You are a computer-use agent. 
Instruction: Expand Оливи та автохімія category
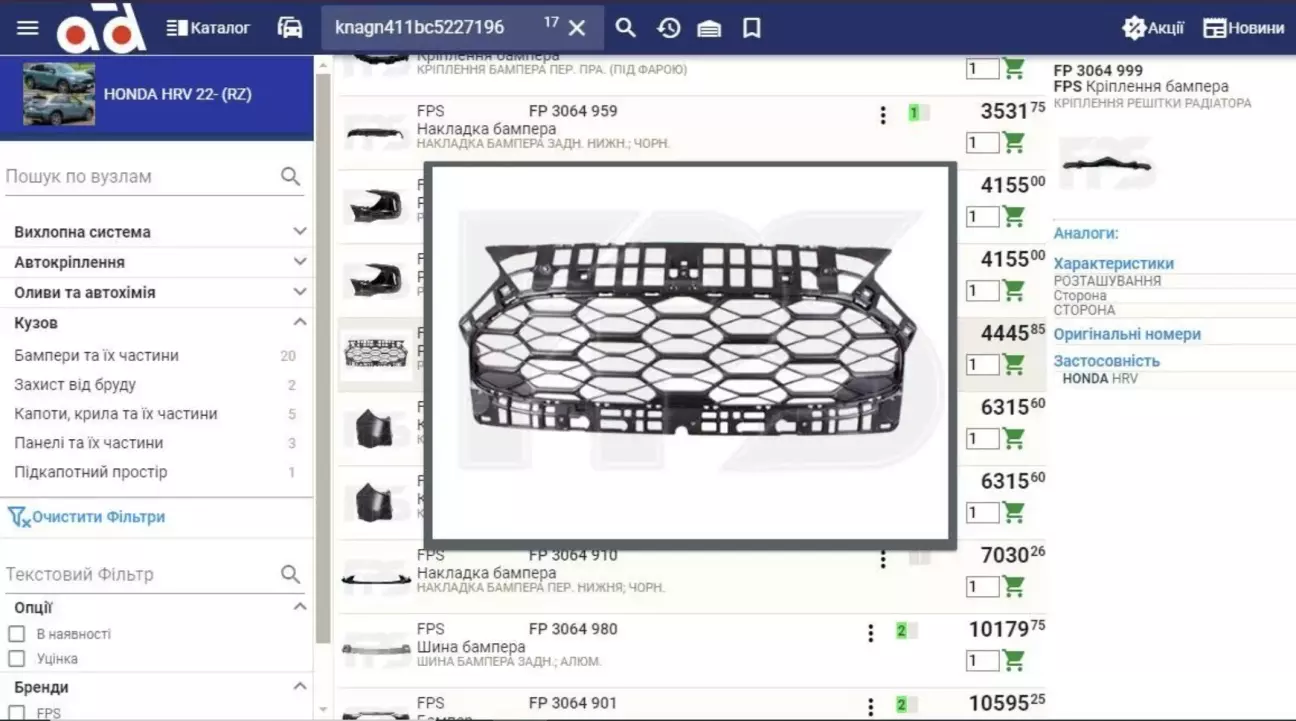point(158,293)
